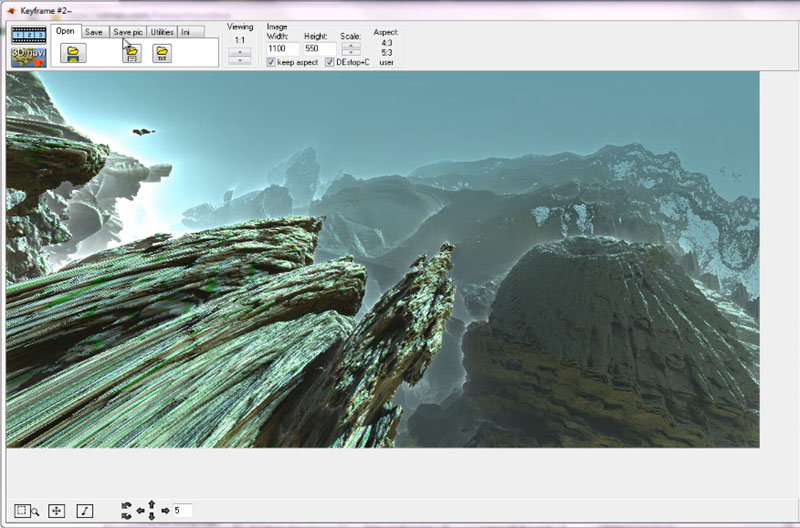Screen dimensions: 800x528
Task: Pick the line/eyedropper tool at bottom
Action: (x=85, y=510)
